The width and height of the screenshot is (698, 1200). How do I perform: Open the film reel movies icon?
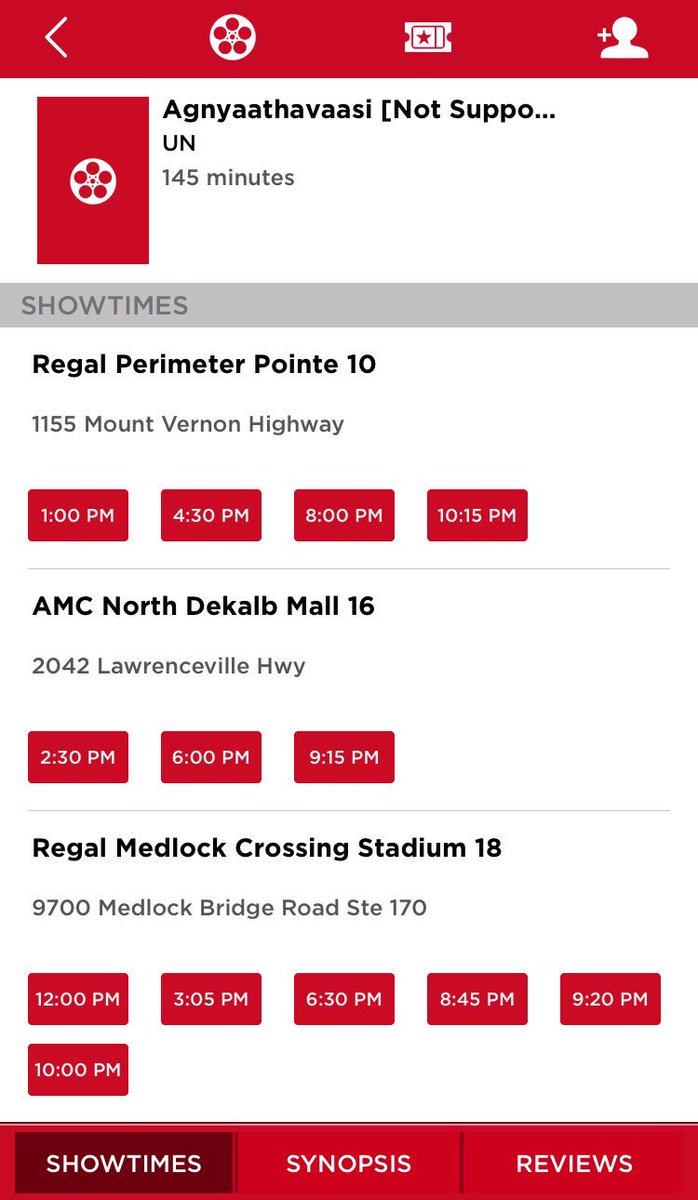click(232, 38)
